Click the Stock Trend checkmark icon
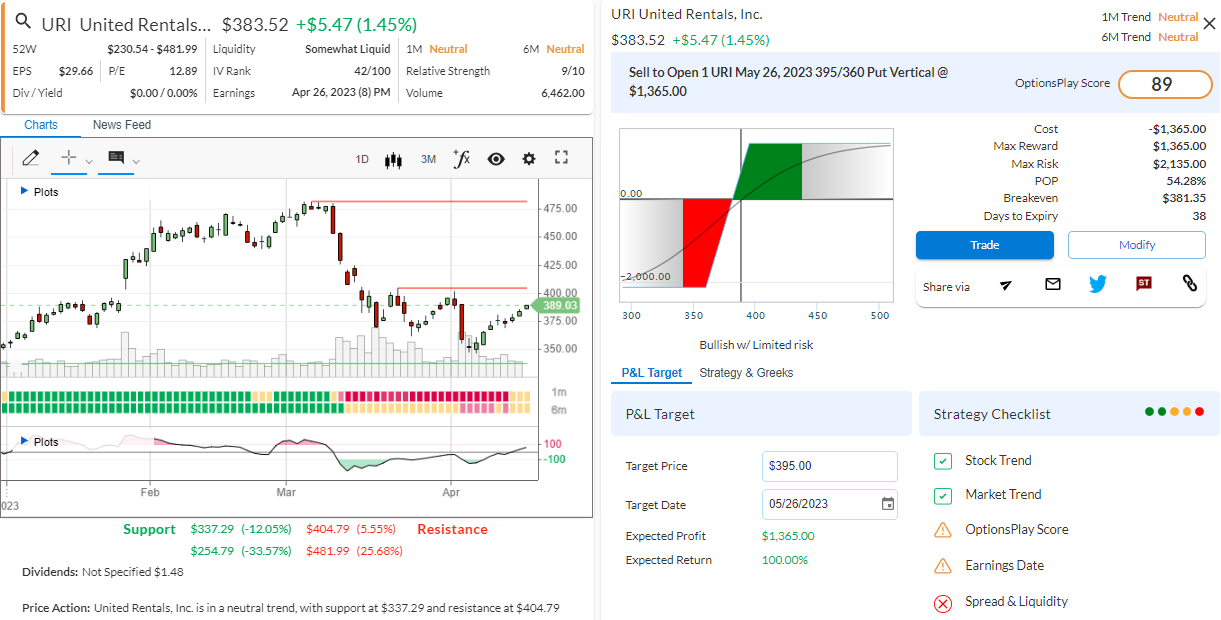The image size is (1221, 620). click(x=942, y=461)
